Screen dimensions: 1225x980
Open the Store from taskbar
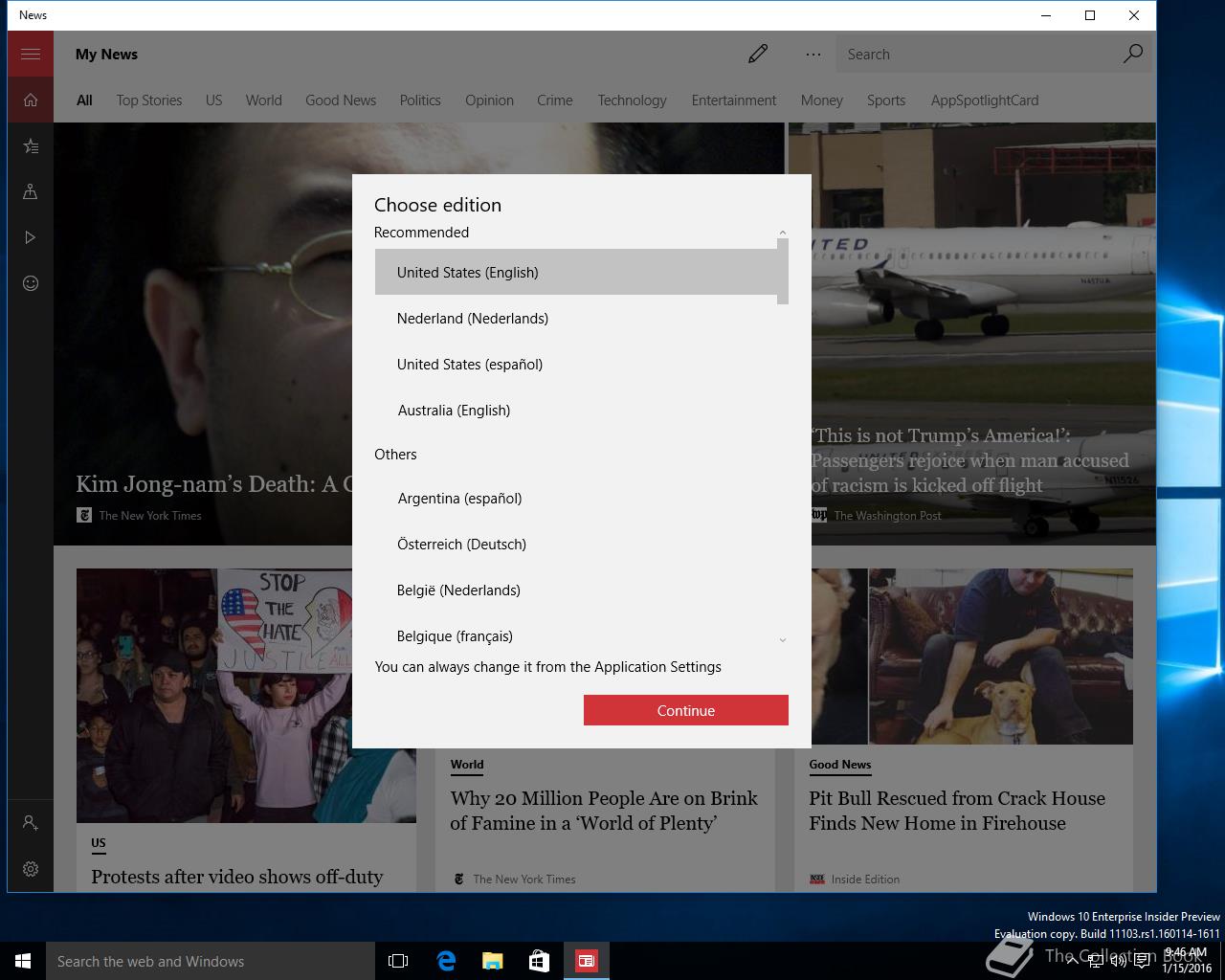(x=540, y=961)
